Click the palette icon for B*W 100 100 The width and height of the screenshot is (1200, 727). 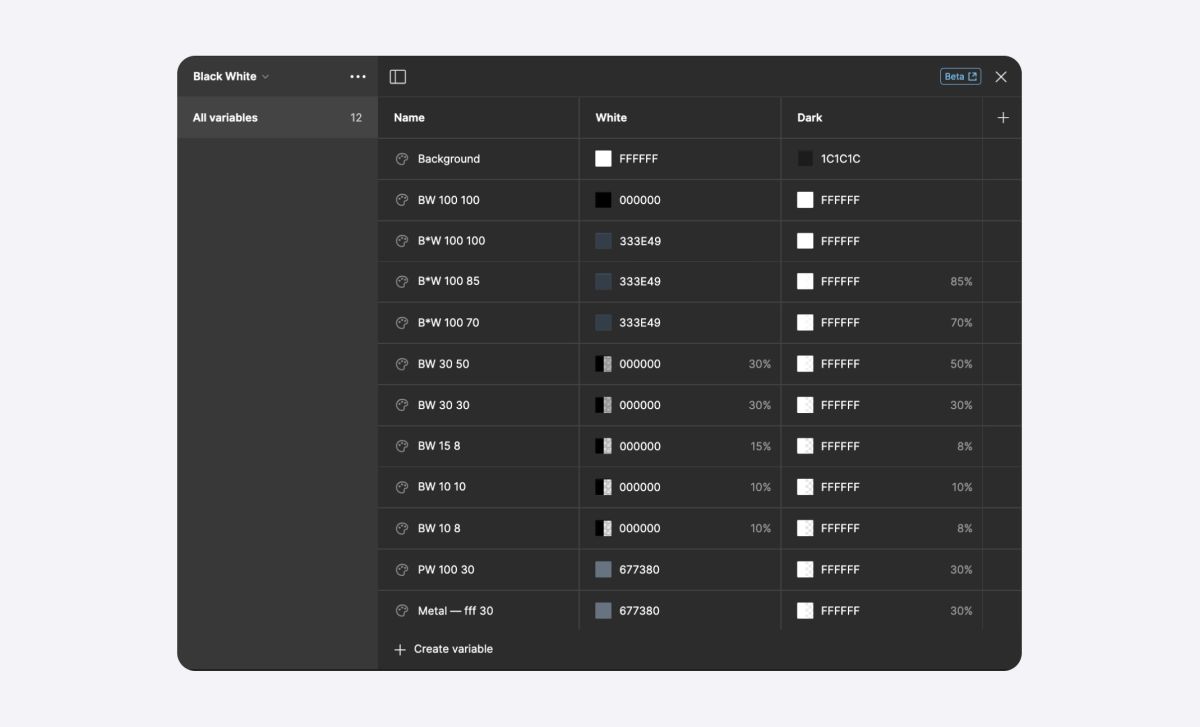point(402,241)
